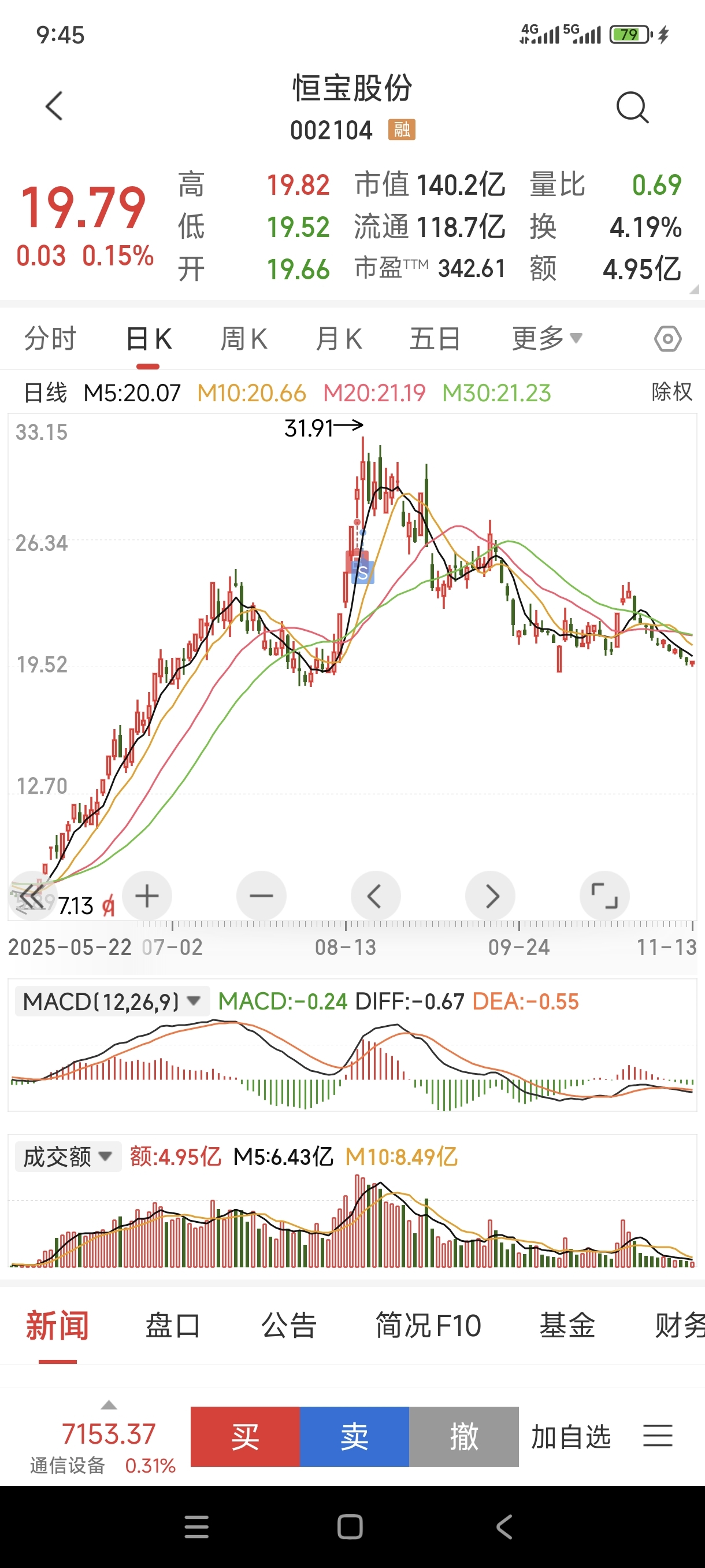Viewport: 705px width, 1568px height.
Task: Select the 新闻 tab
Action: pyautogui.click(x=57, y=1325)
